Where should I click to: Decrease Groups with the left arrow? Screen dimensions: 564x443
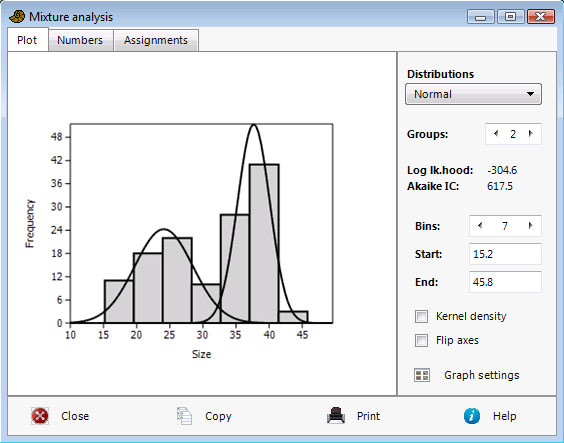[496, 134]
